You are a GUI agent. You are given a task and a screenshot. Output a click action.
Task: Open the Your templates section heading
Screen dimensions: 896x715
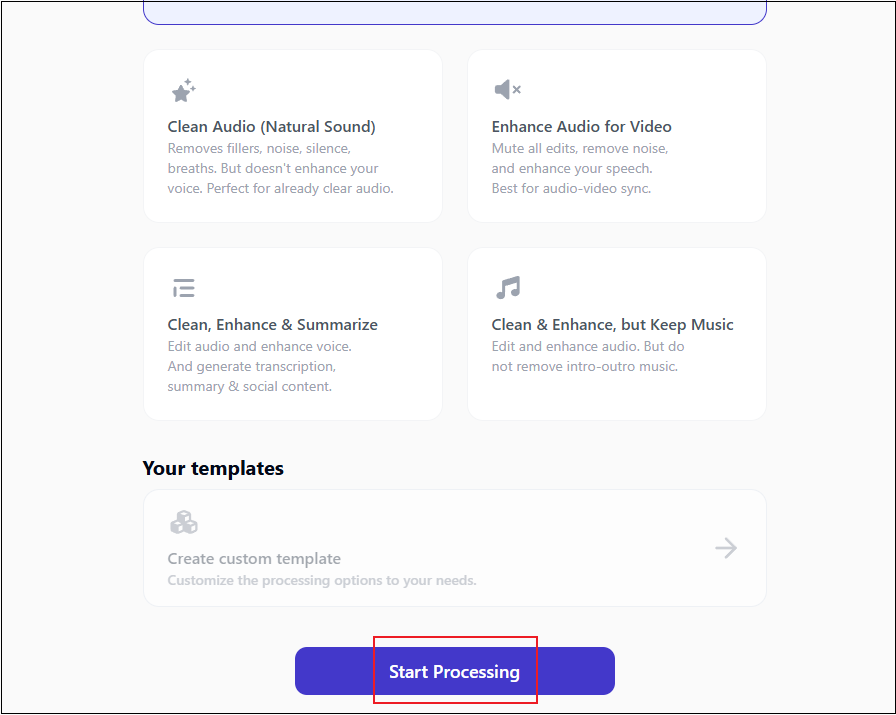point(213,468)
